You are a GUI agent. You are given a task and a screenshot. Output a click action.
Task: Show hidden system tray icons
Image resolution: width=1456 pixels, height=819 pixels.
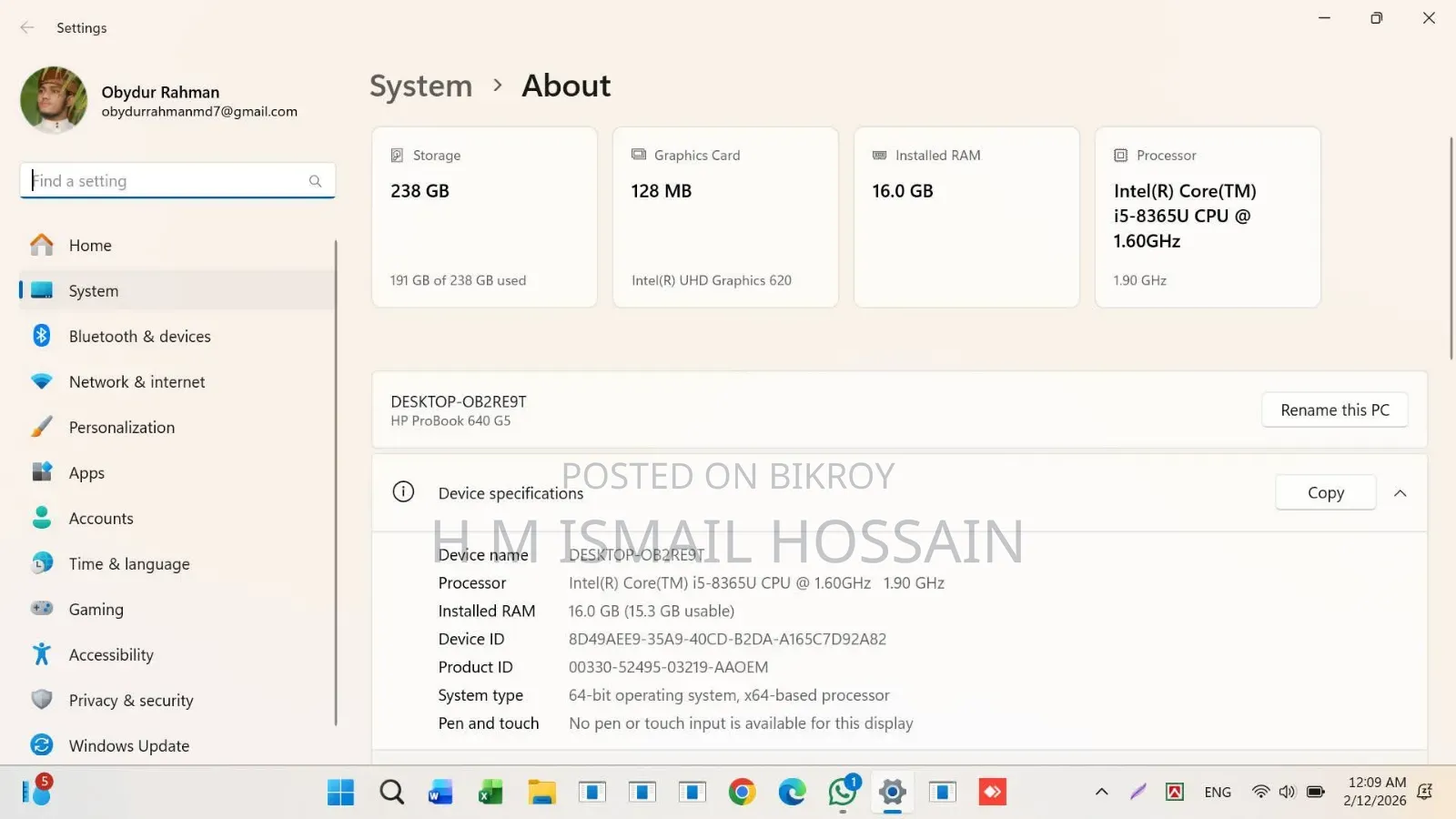coord(1101,792)
